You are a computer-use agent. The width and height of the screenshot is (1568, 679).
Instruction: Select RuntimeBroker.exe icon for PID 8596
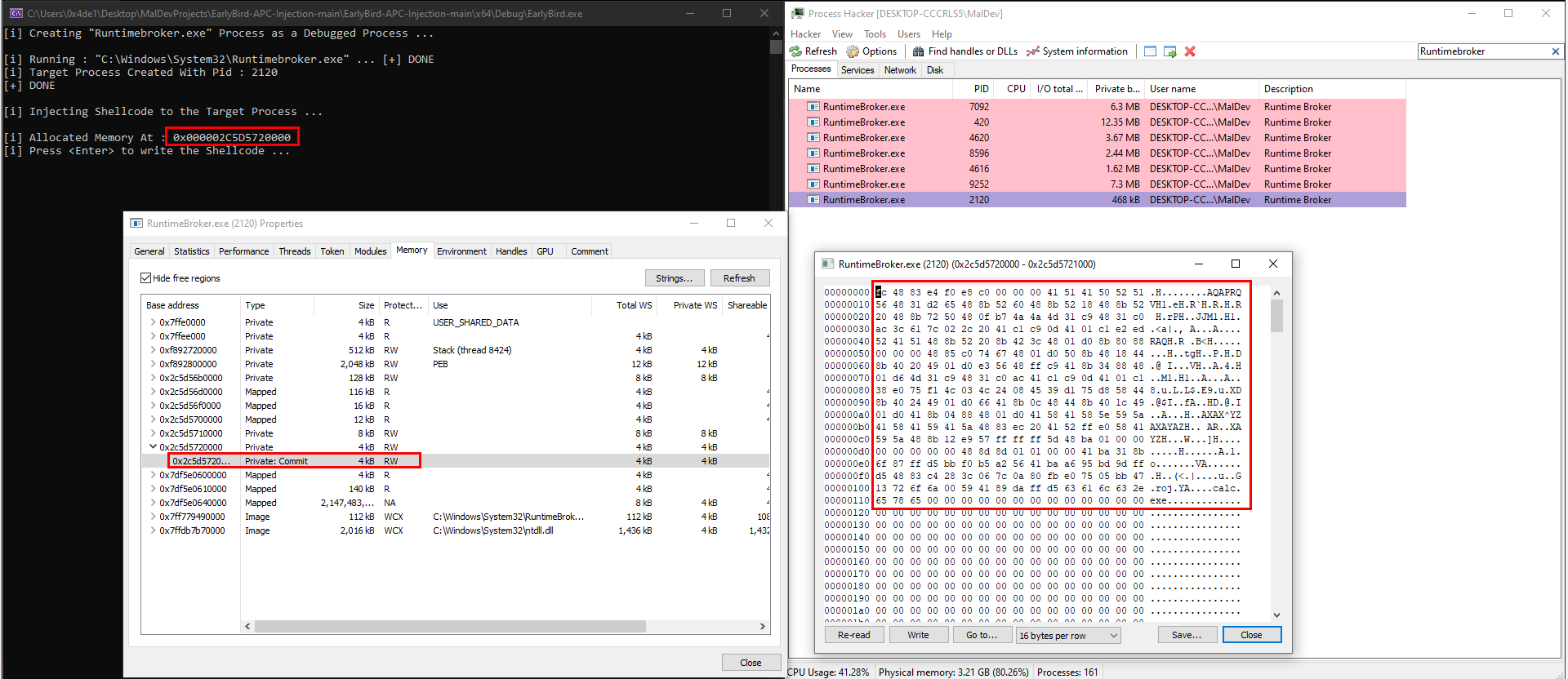[x=813, y=153]
